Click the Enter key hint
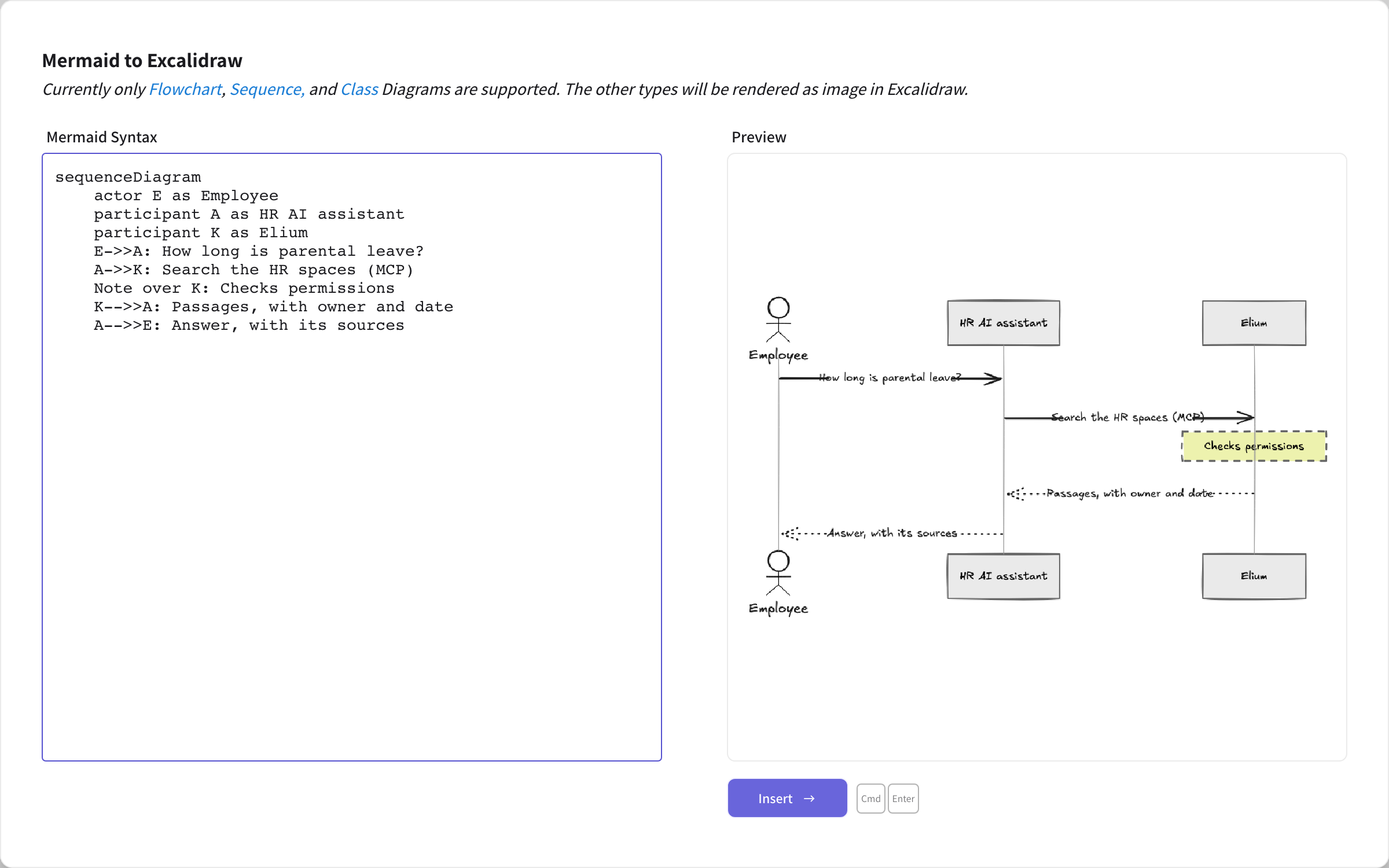1389x868 pixels. [x=903, y=799]
